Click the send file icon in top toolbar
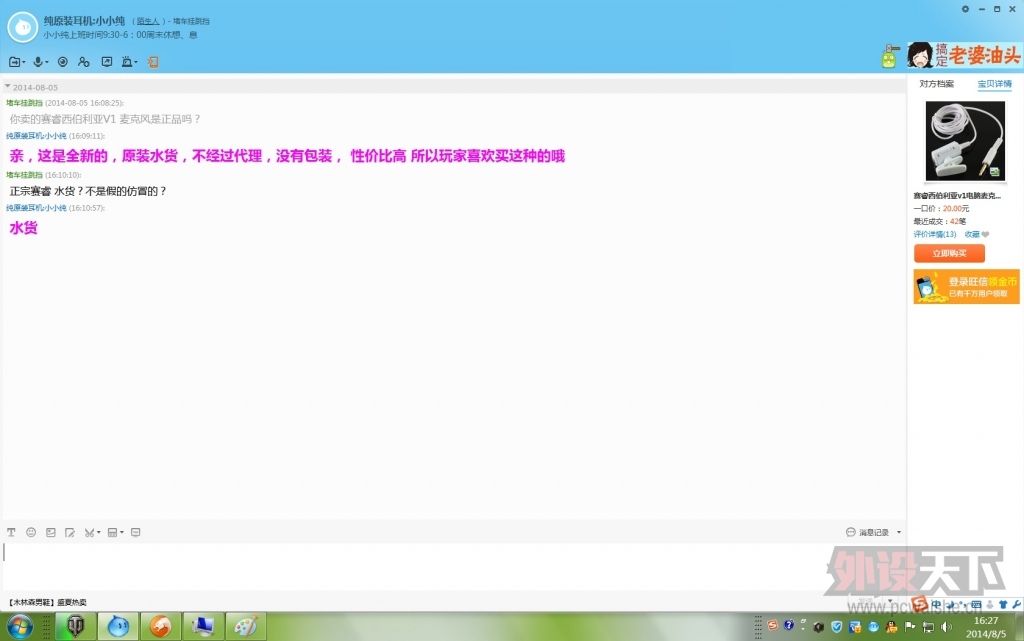 (x=14, y=62)
